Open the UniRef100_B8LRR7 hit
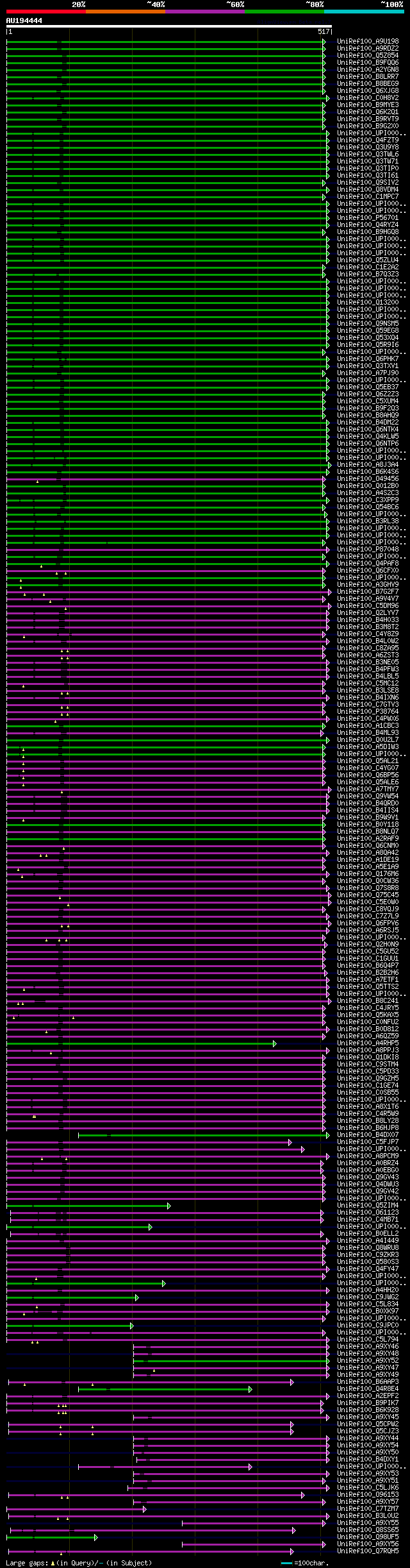Image resolution: width=410 pixels, height=1568 pixels. 368,77
